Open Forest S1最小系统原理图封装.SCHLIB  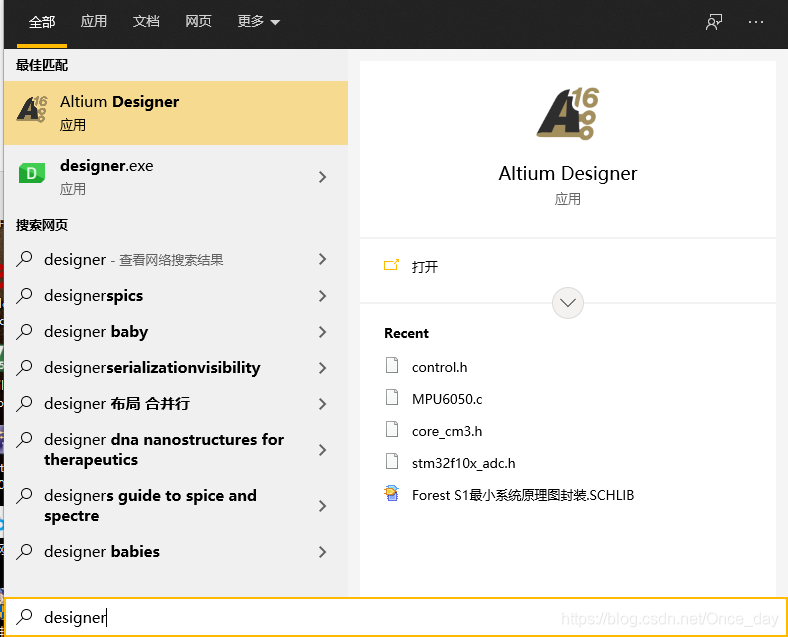click(x=523, y=495)
